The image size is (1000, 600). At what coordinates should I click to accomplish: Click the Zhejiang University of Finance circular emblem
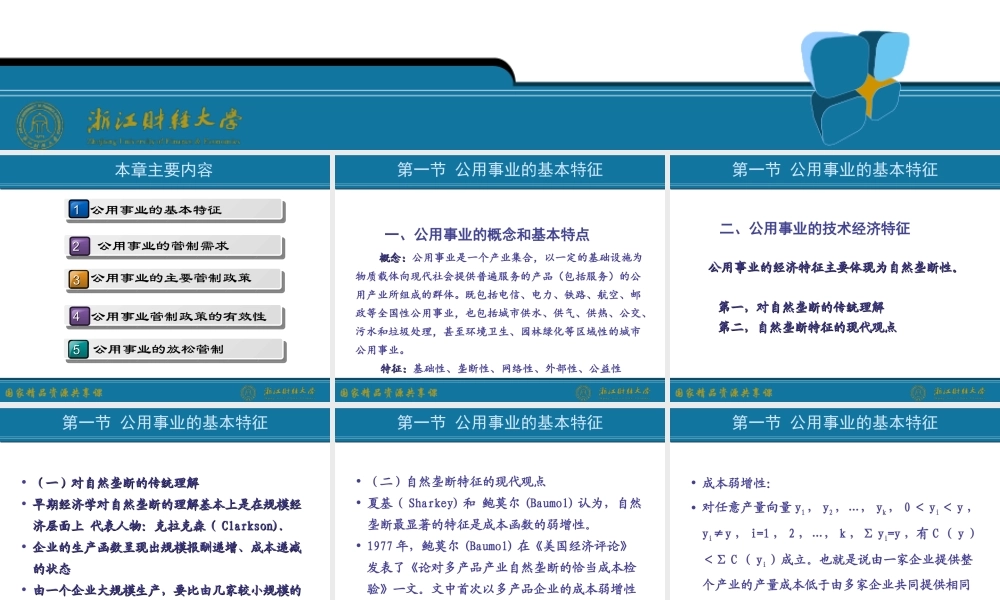(x=40, y=123)
